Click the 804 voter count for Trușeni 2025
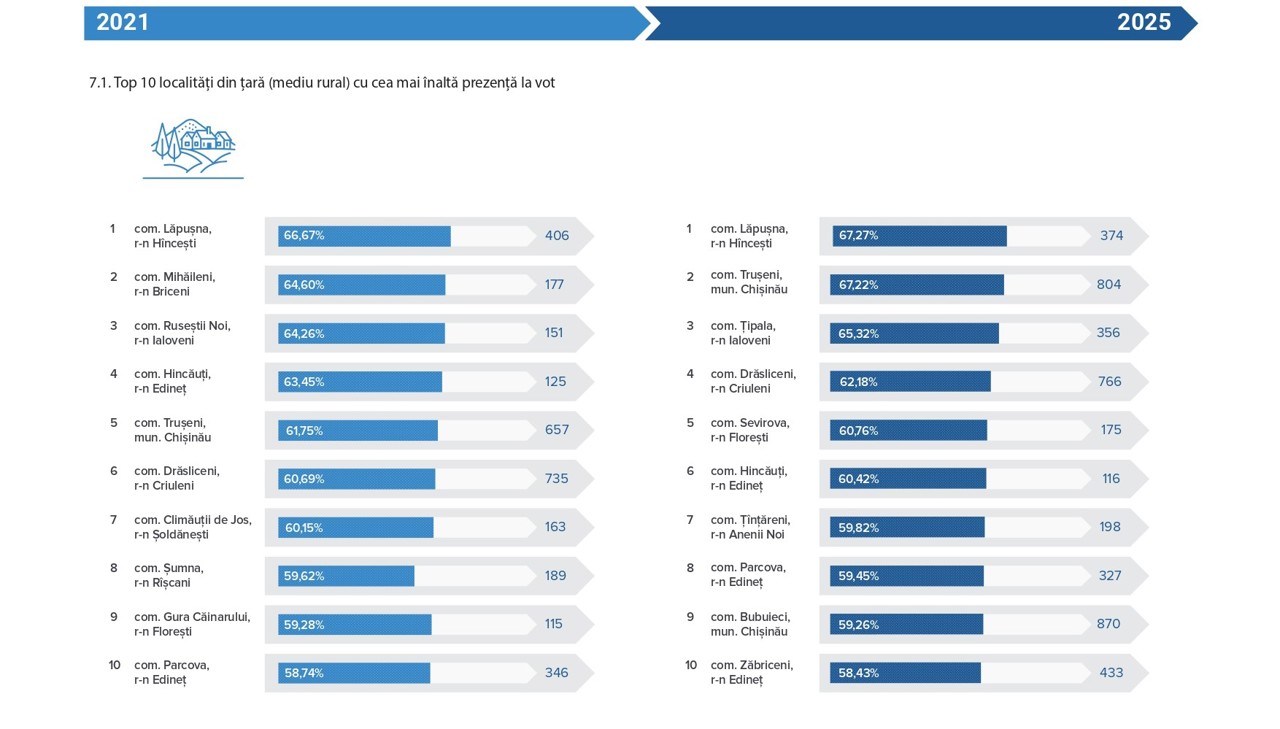This screenshot has width=1280, height=729. [1109, 285]
